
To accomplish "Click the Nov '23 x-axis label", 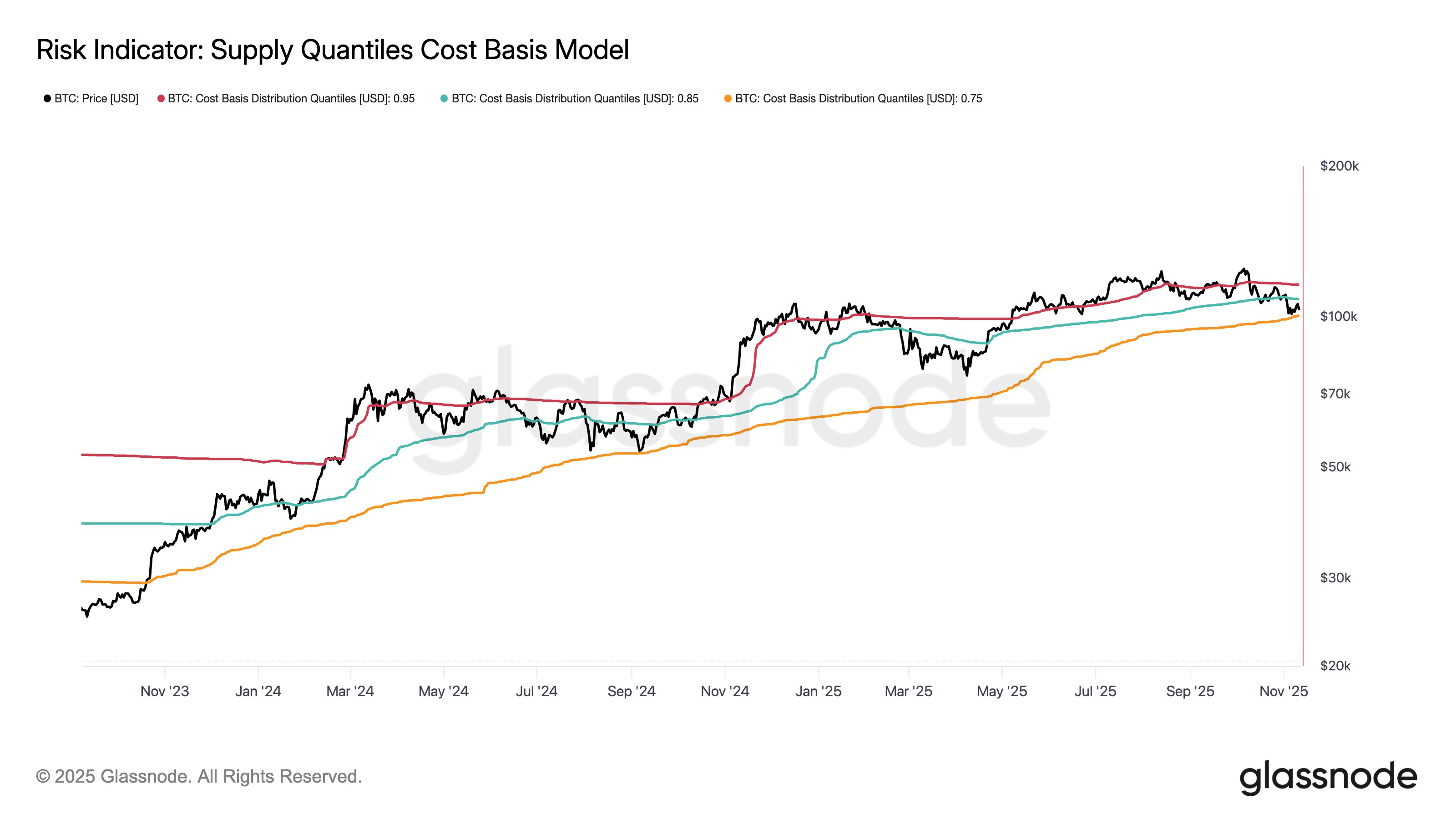I will pyautogui.click(x=164, y=691).
